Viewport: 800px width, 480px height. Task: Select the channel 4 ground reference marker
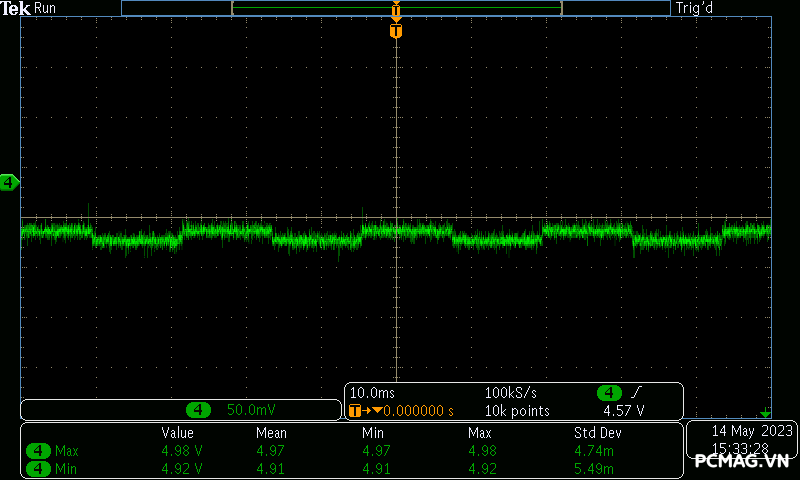pos(9,182)
